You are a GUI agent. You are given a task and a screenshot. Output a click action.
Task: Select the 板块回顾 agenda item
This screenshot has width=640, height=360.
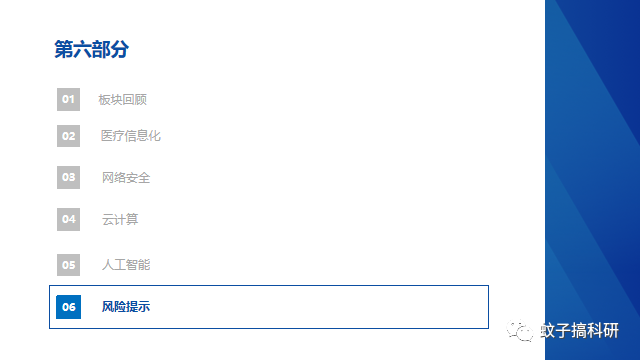coord(122,100)
